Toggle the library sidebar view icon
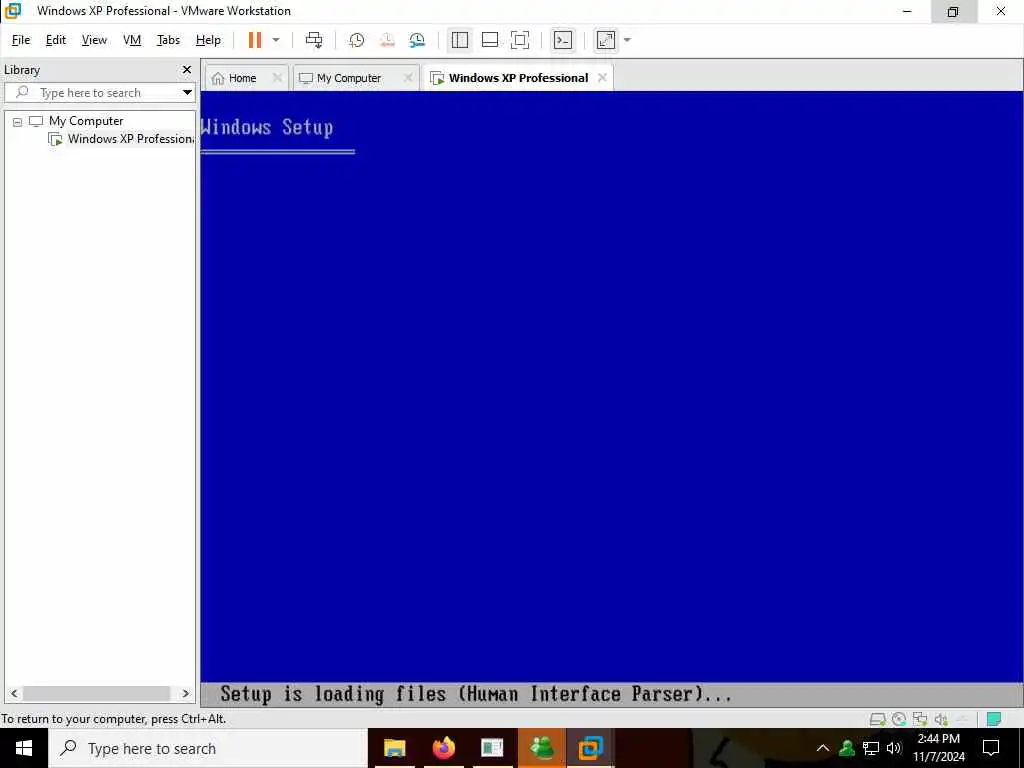The image size is (1024, 768). click(x=460, y=40)
